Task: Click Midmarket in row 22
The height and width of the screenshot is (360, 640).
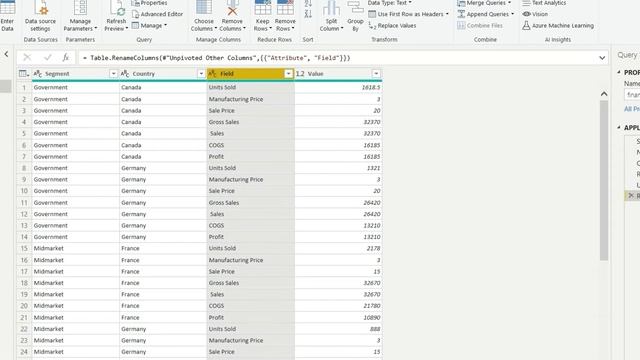Action: 49,329
